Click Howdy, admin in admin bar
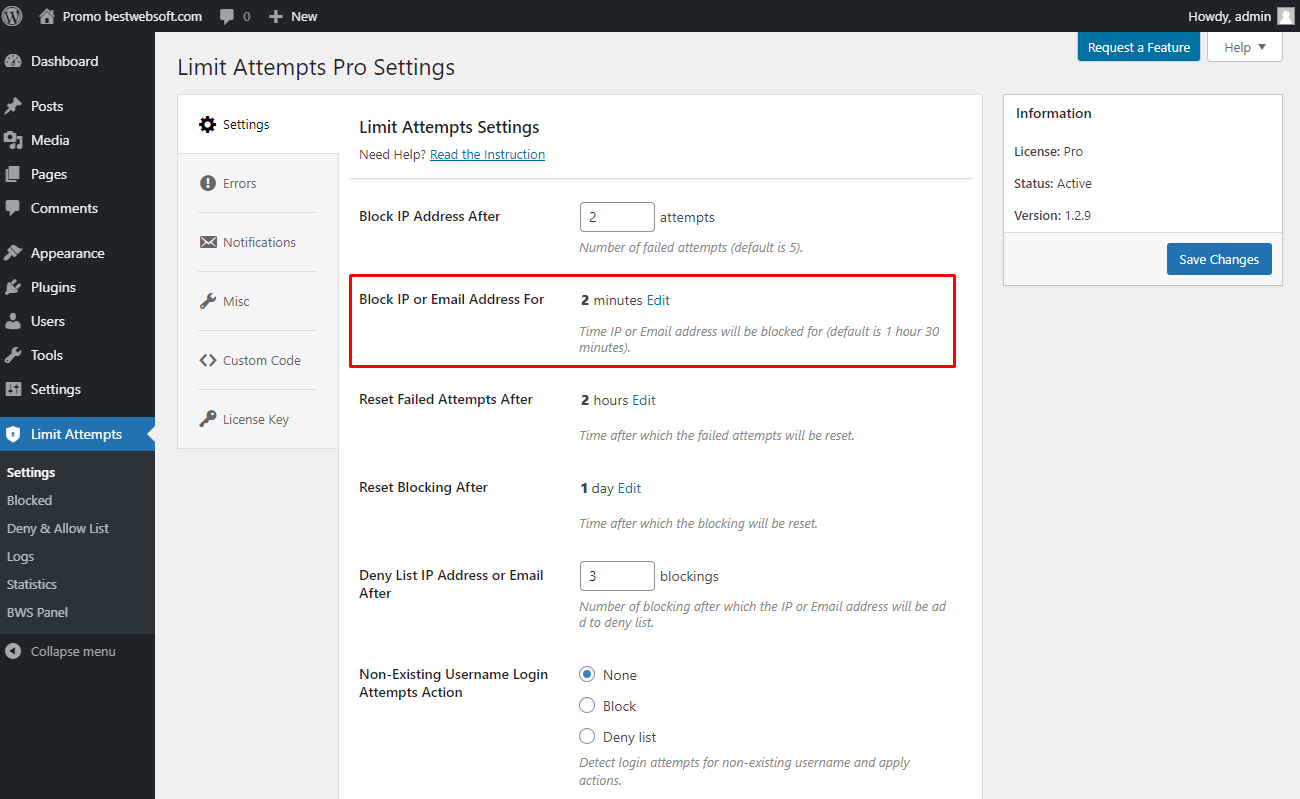 pos(1229,16)
